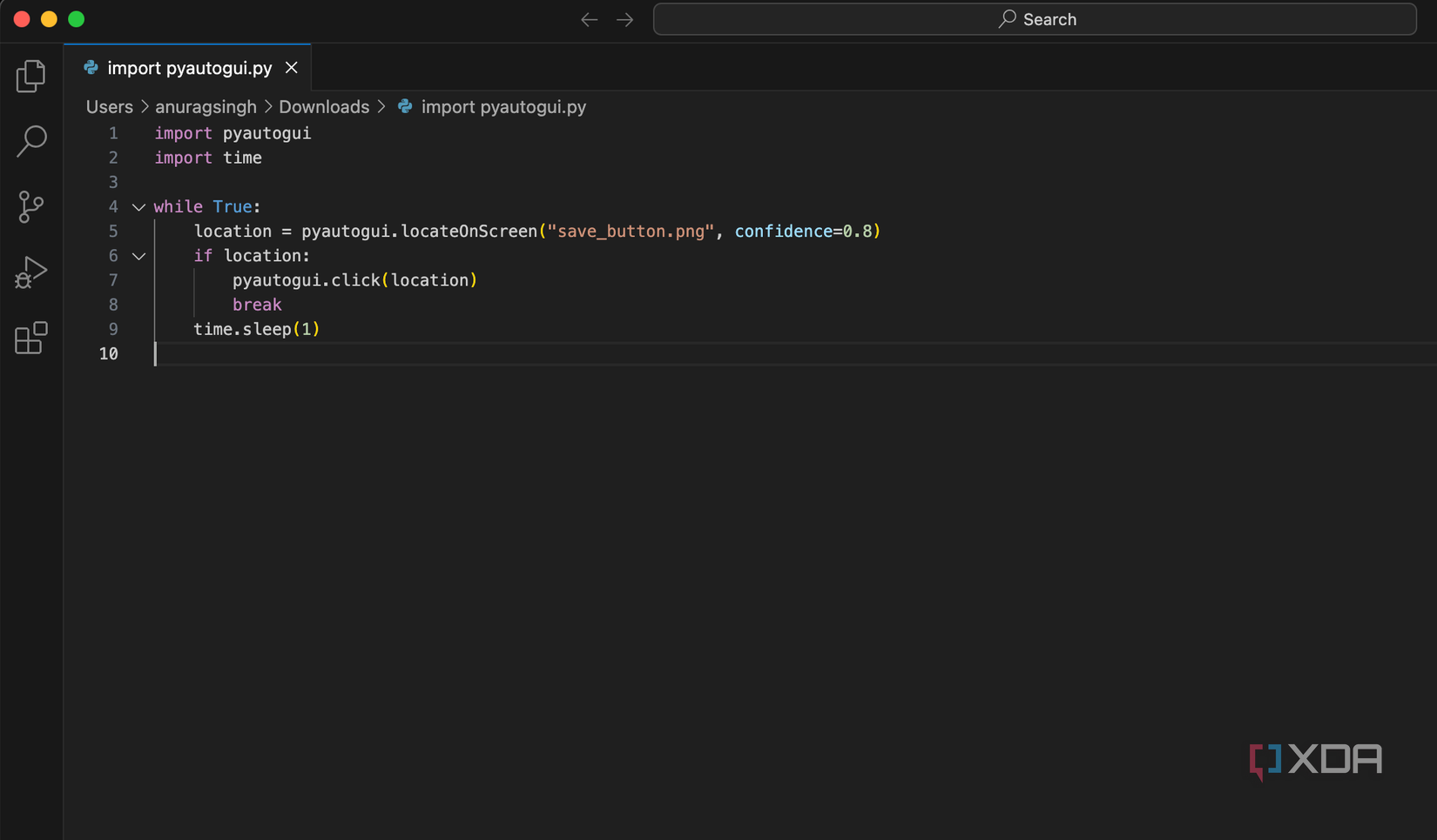Click the magnifier icon in the Search bar
The height and width of the screenshot is (840, 1437).
pyautogui.click(x=1006, y=18)
